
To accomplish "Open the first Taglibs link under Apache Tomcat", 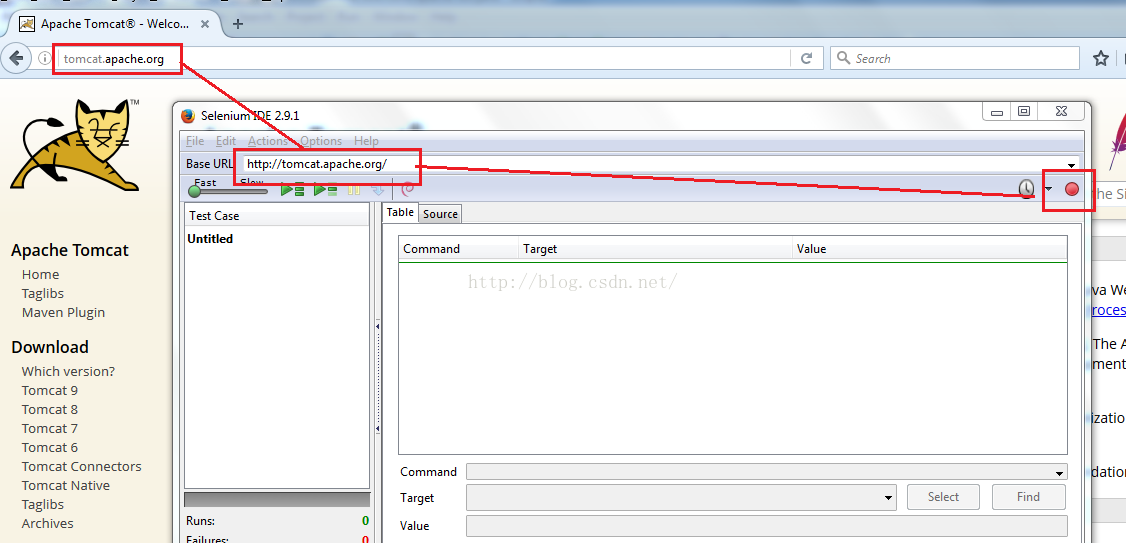I will click(42, 293).
